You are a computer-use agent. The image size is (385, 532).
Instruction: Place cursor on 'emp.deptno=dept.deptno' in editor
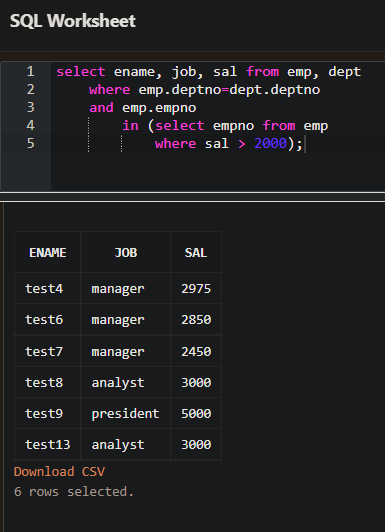point(229,90)
